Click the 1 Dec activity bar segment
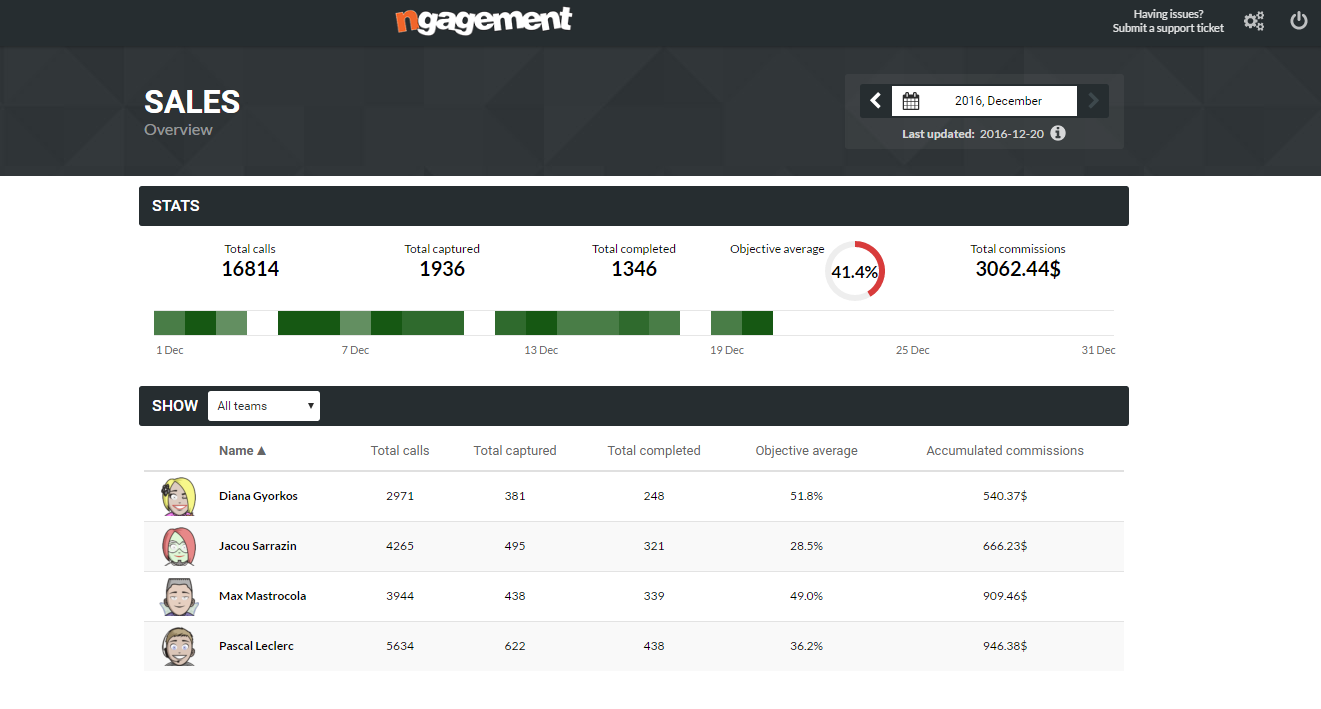 (169, 323)
